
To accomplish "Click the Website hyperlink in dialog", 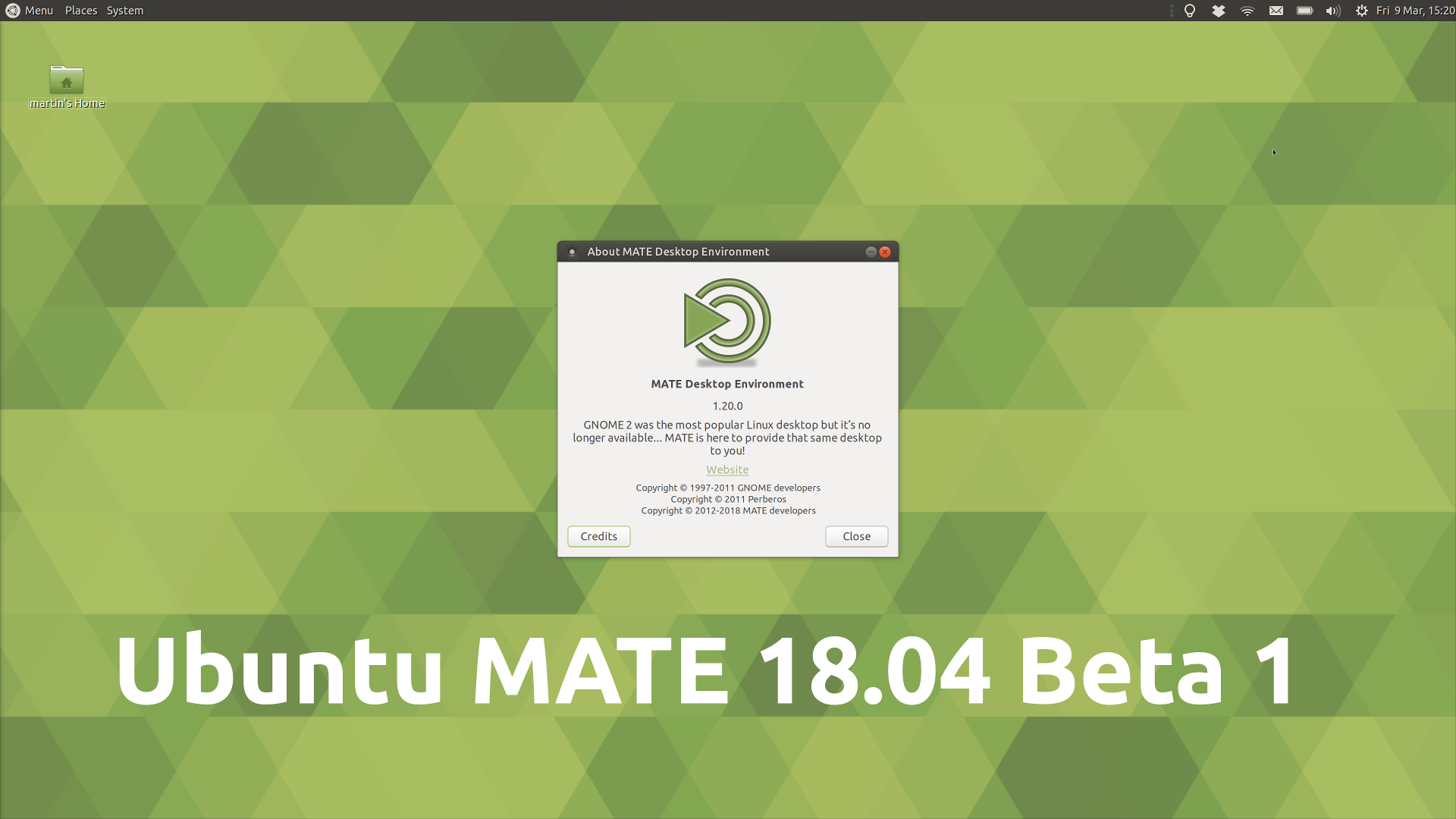I will point(727,469).
